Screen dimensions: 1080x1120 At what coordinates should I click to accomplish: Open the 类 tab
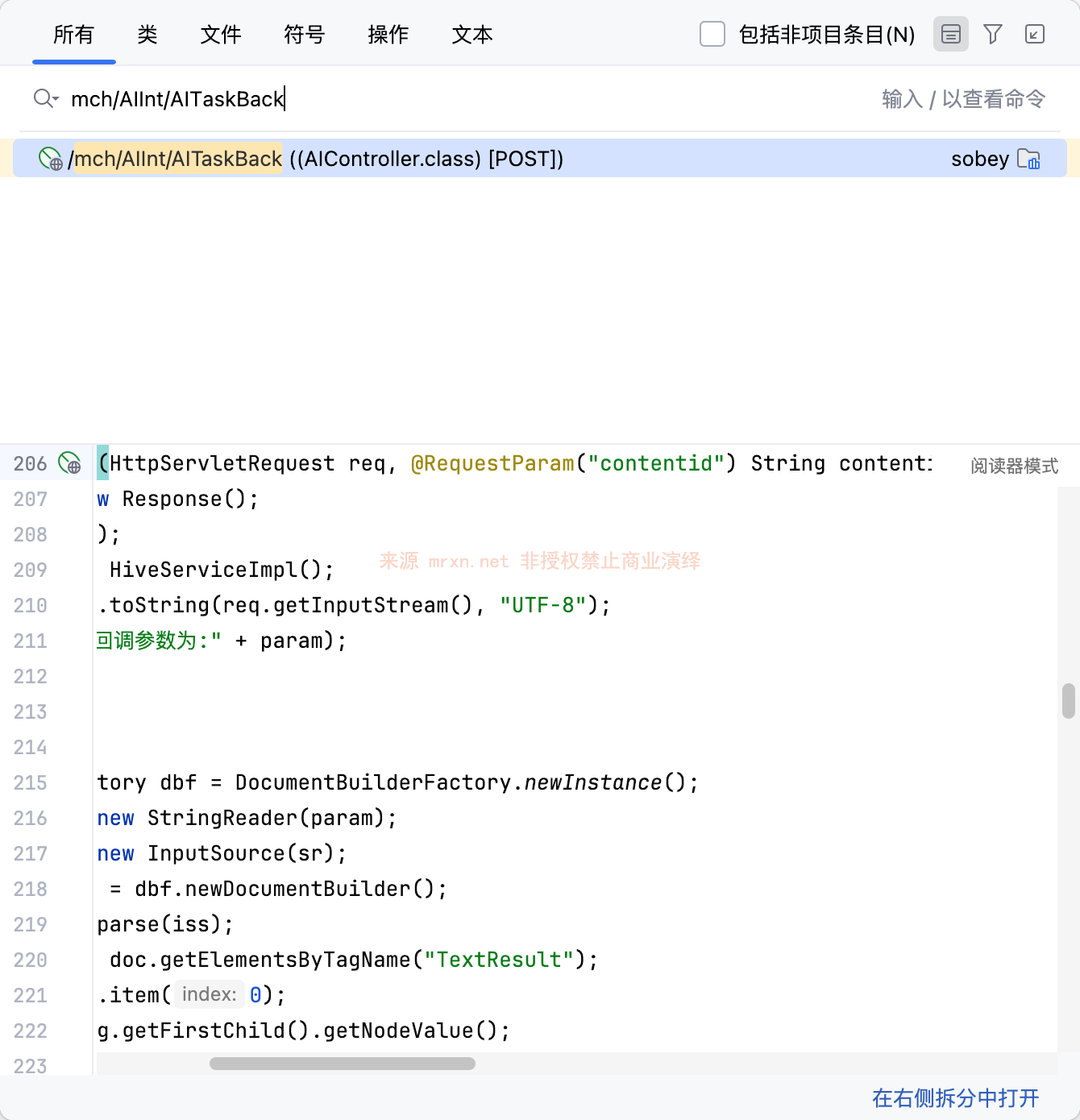coord(147,35)
